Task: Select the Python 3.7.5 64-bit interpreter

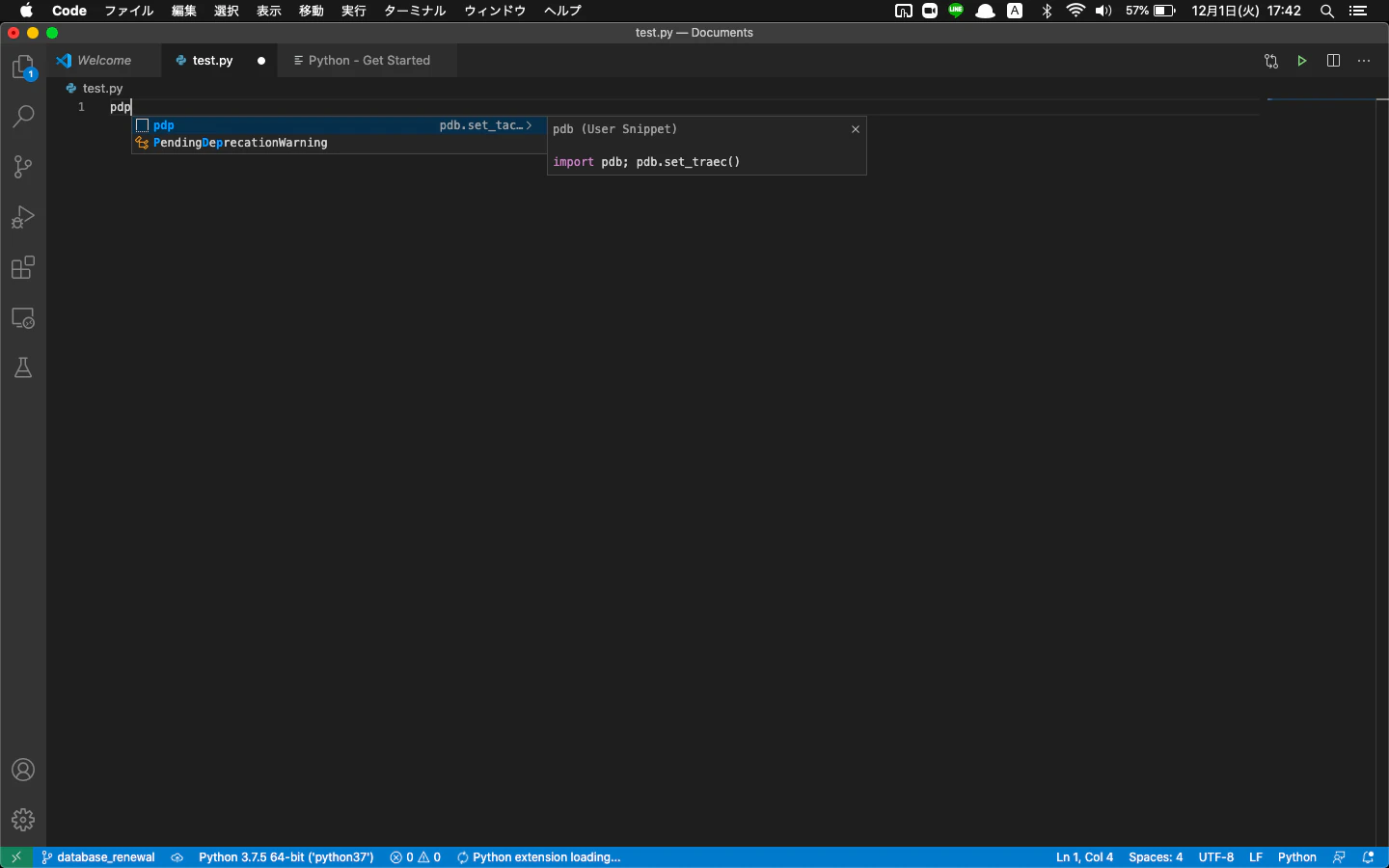Action: [286, 857]
